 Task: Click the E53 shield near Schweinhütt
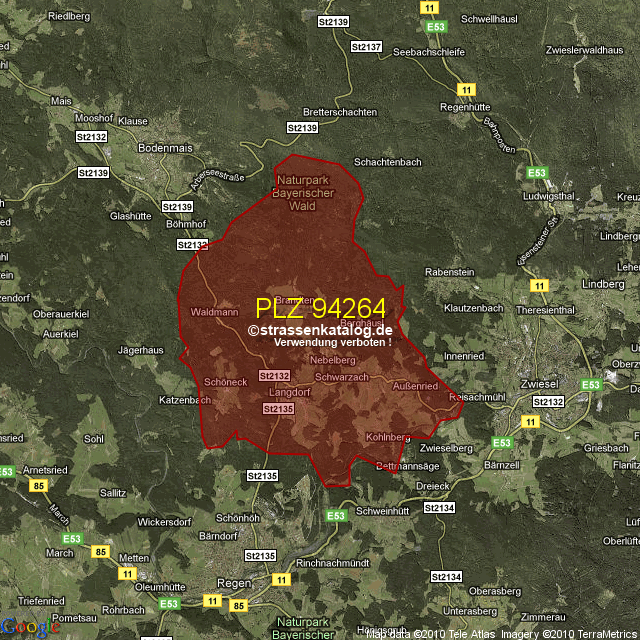click(x=337, y=515)
